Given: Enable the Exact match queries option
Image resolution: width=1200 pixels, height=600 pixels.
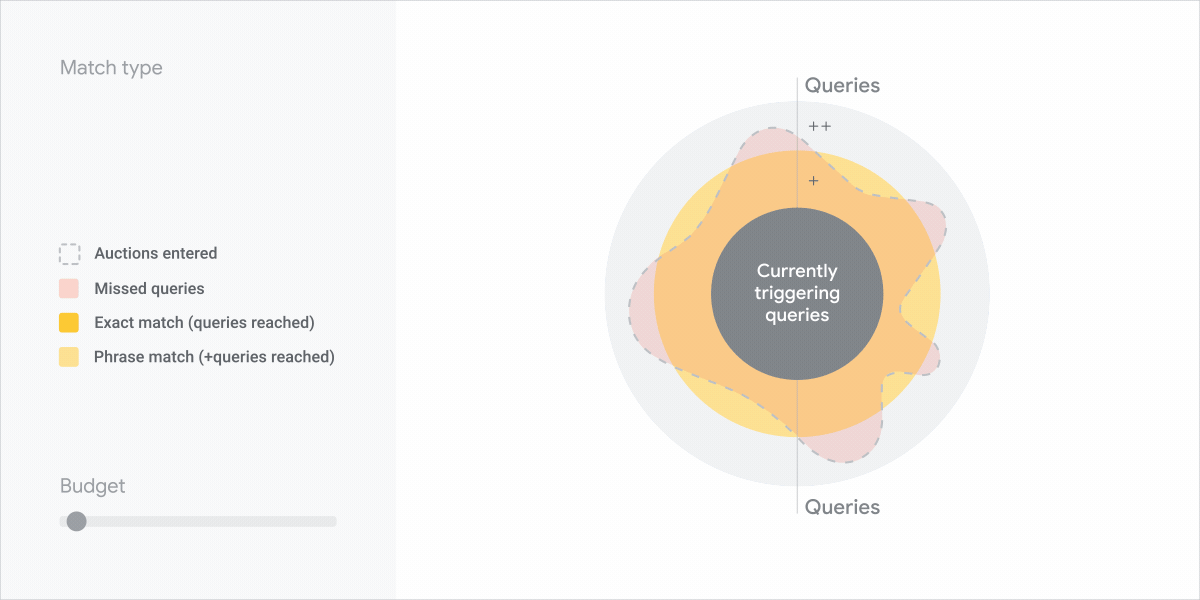Looking at the screenshot, I should [203, 322].
